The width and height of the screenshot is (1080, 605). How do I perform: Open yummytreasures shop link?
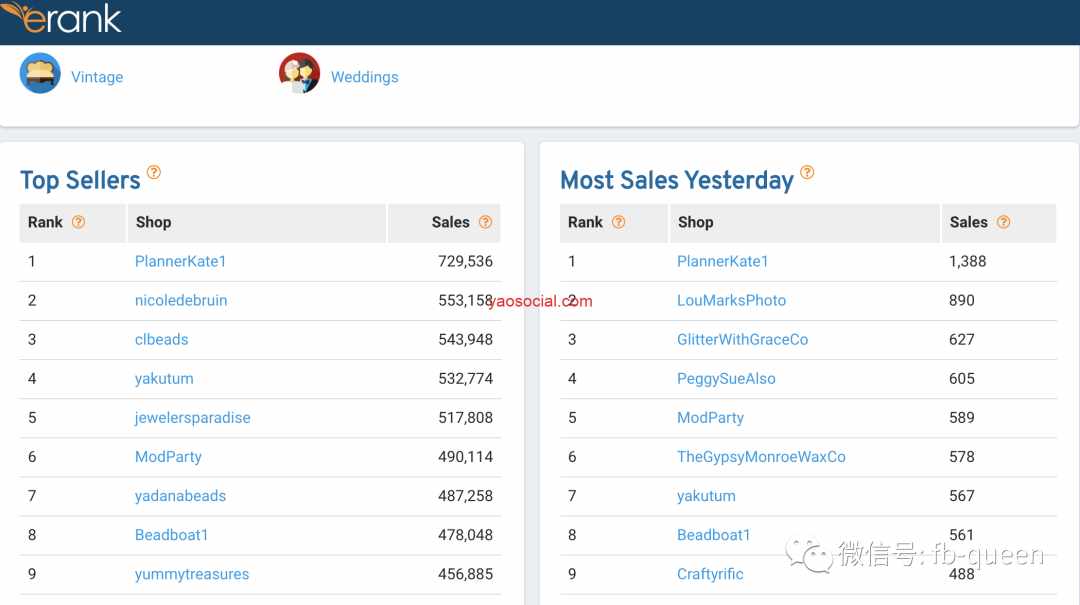click(192, 575)
